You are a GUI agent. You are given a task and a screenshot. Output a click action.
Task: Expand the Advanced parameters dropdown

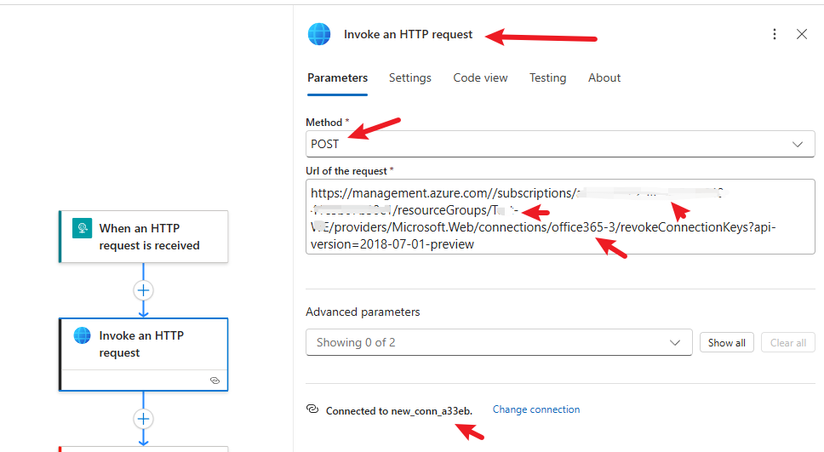tap(498, 343)
